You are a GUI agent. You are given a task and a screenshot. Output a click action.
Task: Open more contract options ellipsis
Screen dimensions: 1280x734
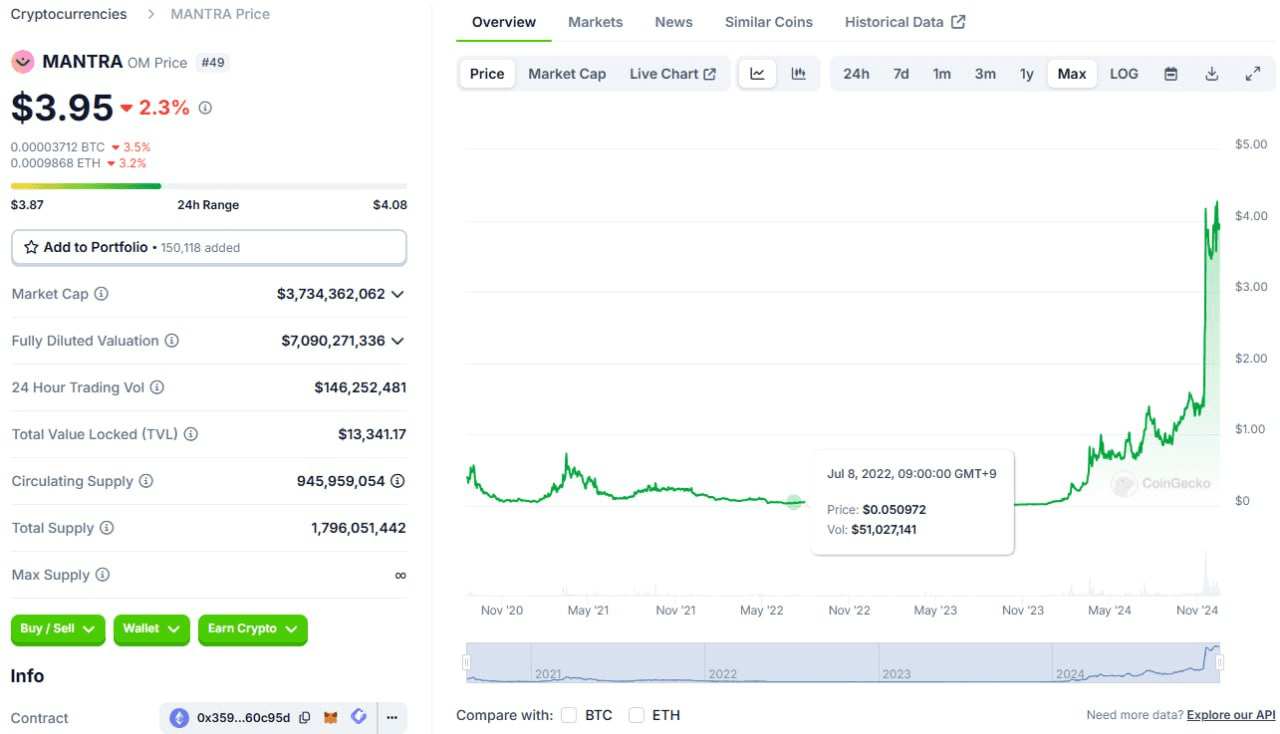point(392,718)
